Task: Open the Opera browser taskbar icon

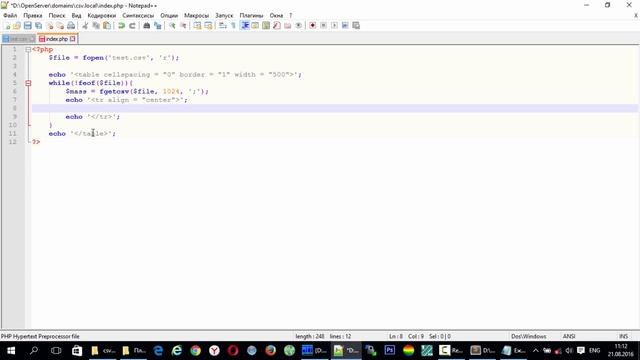Action: coord(233,351)
